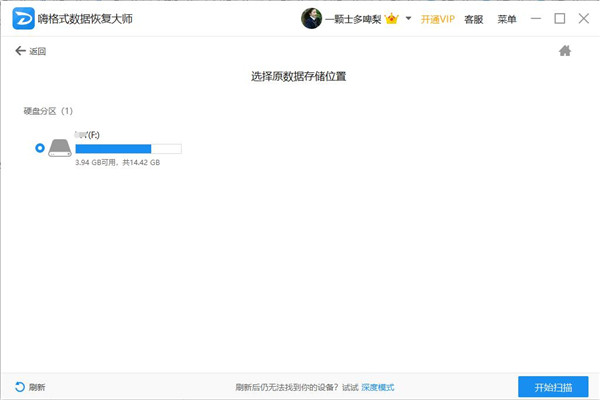Click the blue app logo icon

(23, 19)
